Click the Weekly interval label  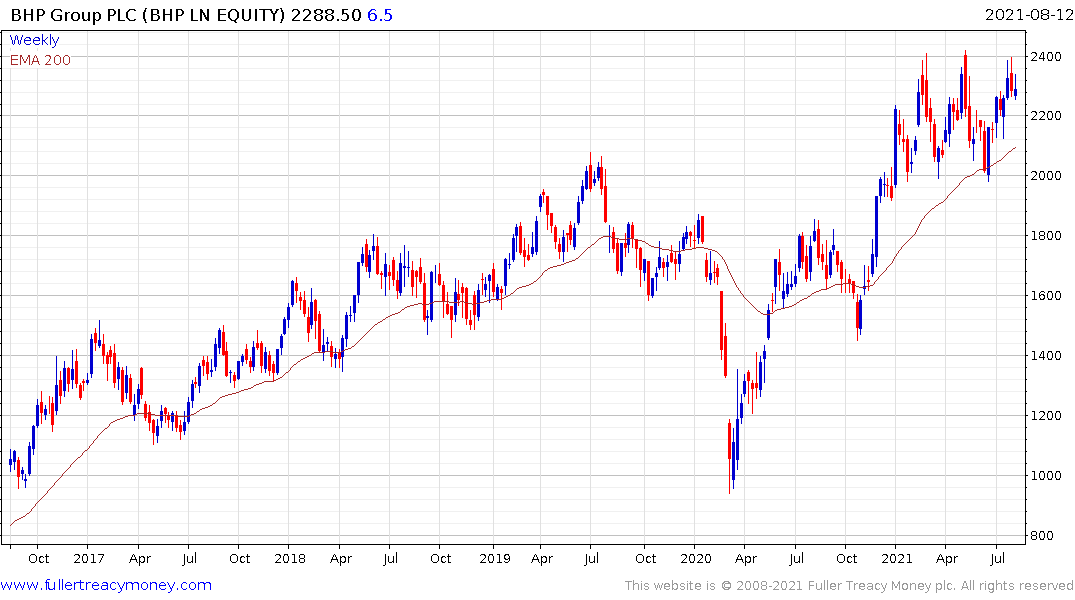pos(34,40)
